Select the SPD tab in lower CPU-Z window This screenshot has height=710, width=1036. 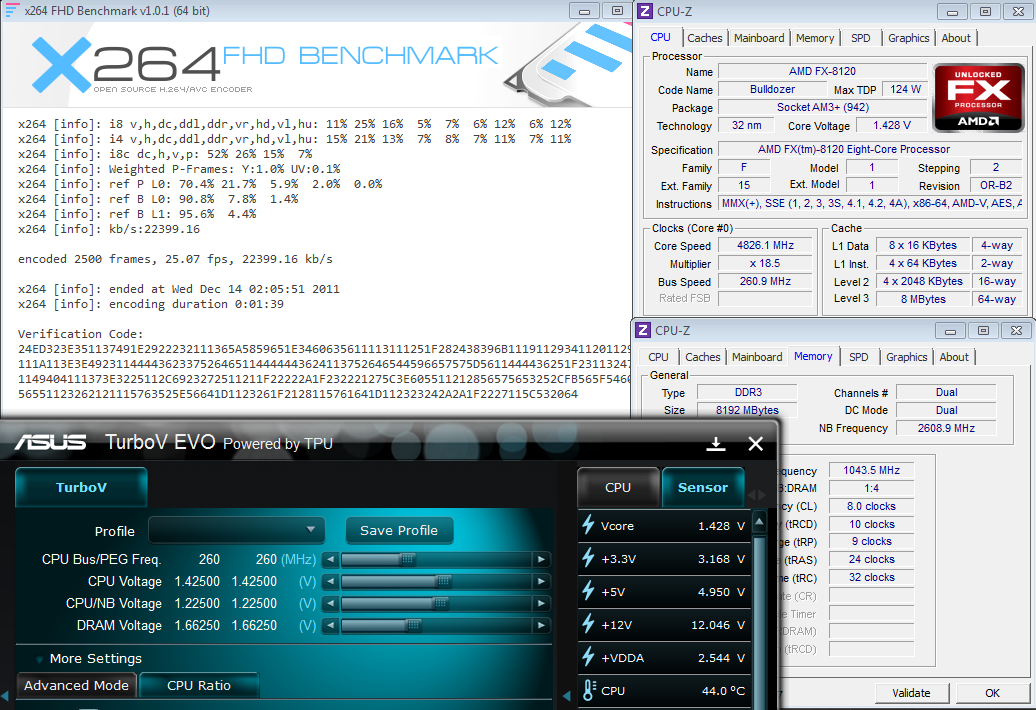coord(858,357)
